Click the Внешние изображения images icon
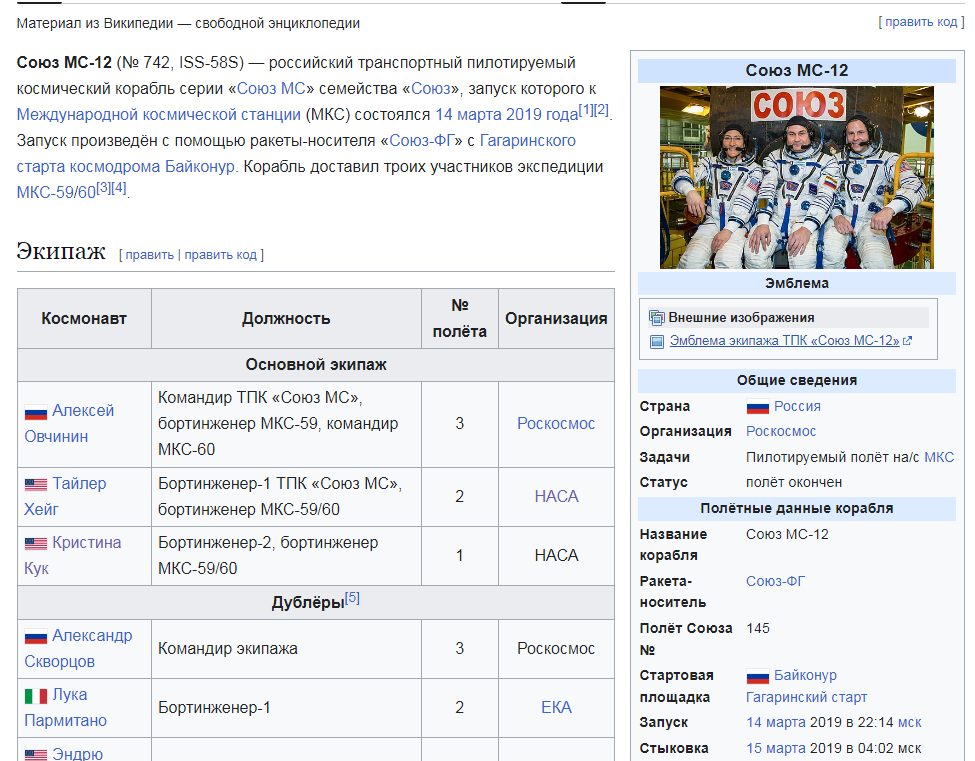Image resolution: width=975 pixels, height=761 pixels. pos(657,318)
